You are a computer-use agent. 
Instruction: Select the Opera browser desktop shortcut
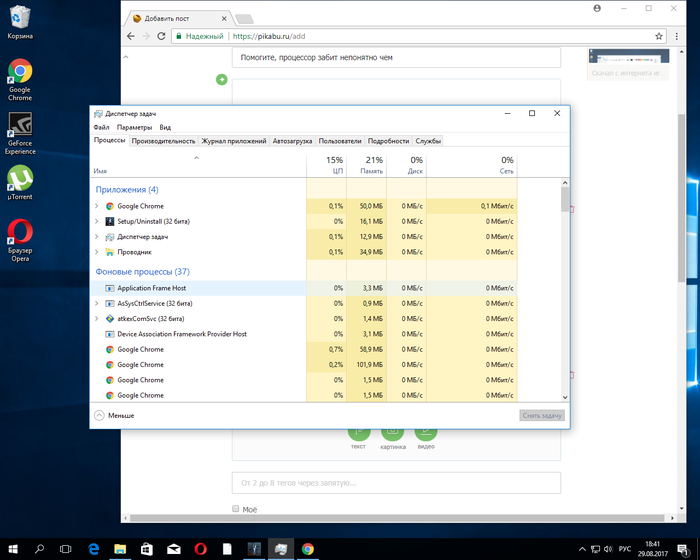point(20,240)
